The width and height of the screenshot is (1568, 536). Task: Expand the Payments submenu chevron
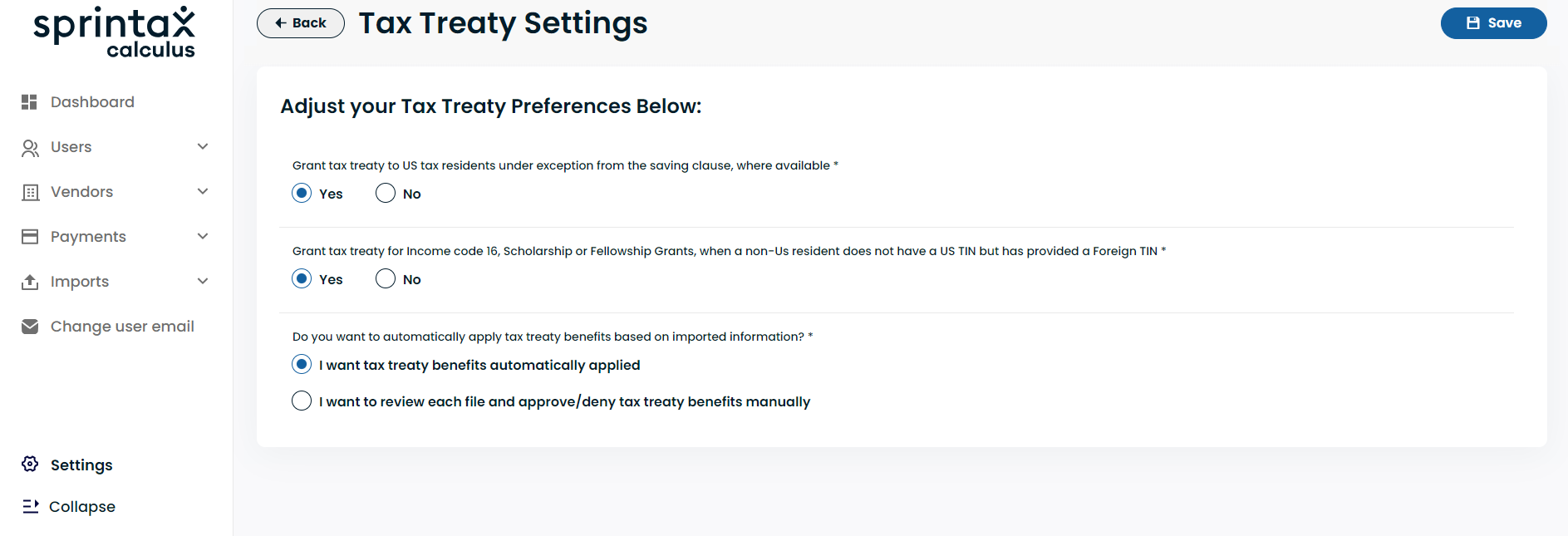click(203, 237)
